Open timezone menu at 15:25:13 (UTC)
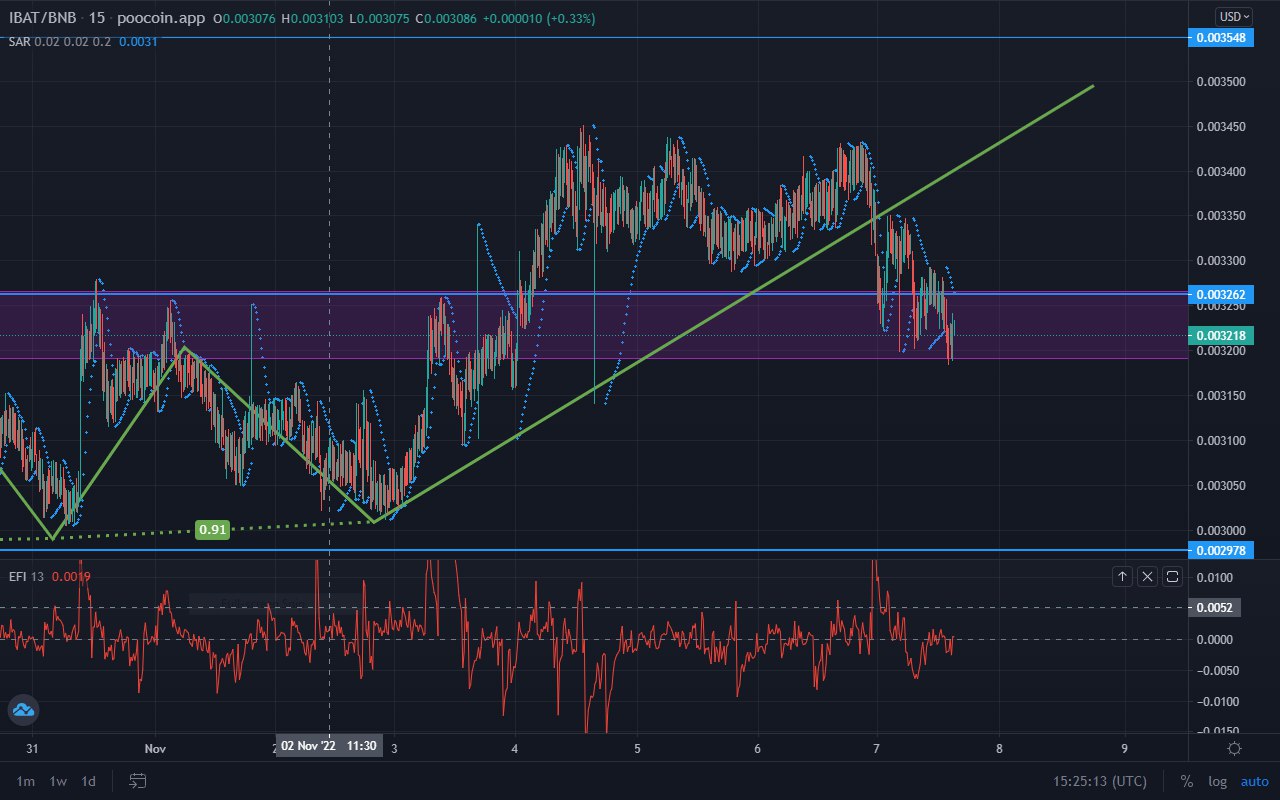The height and width of the screenshot is (800, 1280). pos(1099,781)
